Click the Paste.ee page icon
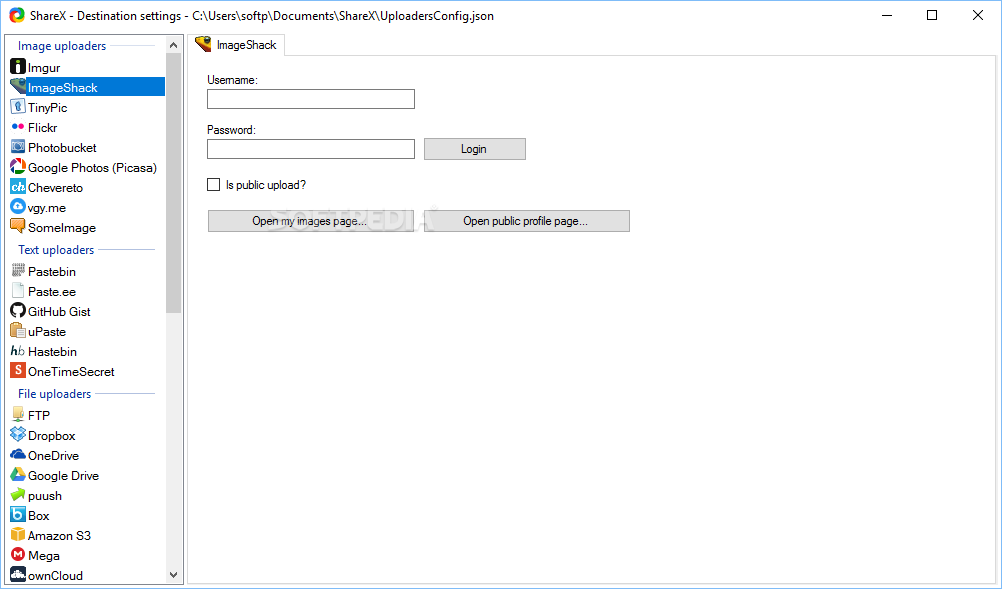1002x589 pixels. (18, 291)
